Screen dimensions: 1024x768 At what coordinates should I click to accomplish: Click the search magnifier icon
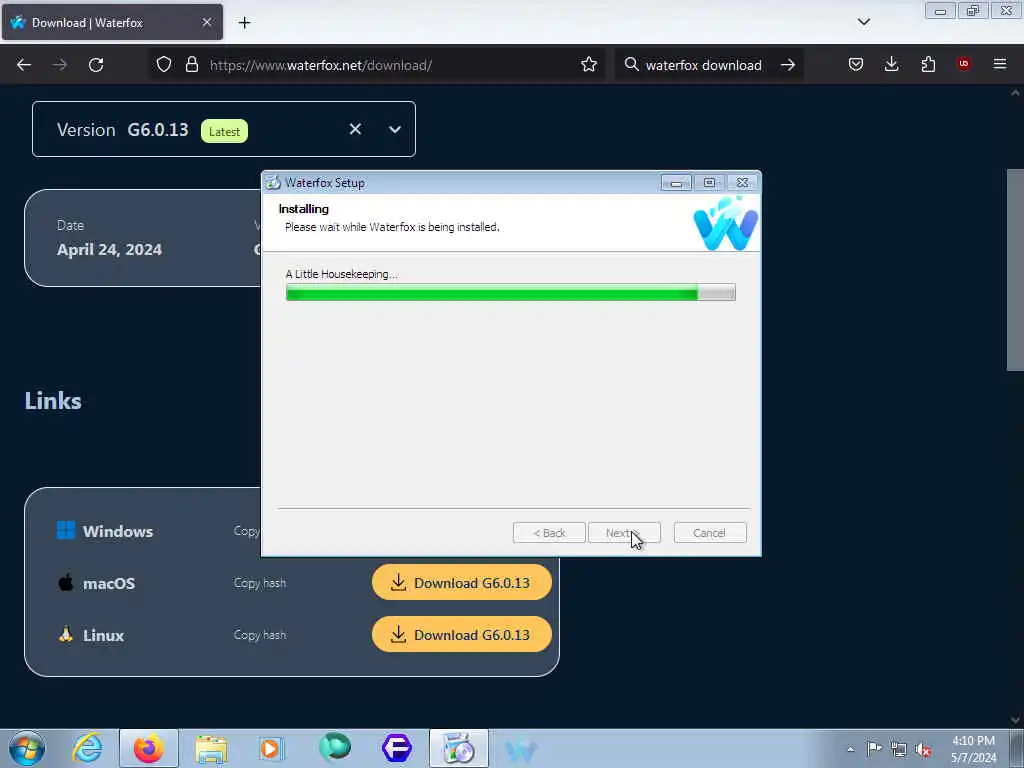pos(632,65)
